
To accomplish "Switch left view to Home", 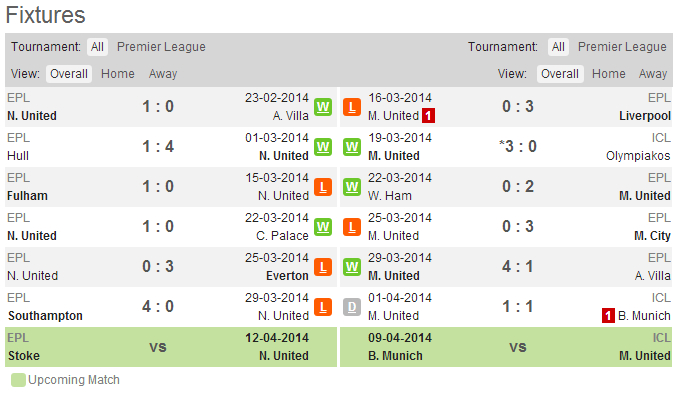I will (x=118, y=74).
